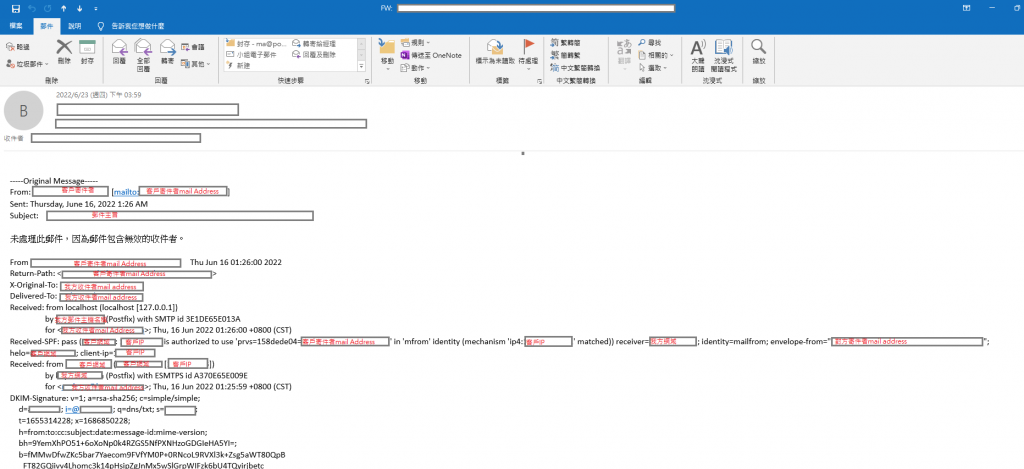Send message to OneNote (傳送至 OneNote)

[x=431, y=55]
